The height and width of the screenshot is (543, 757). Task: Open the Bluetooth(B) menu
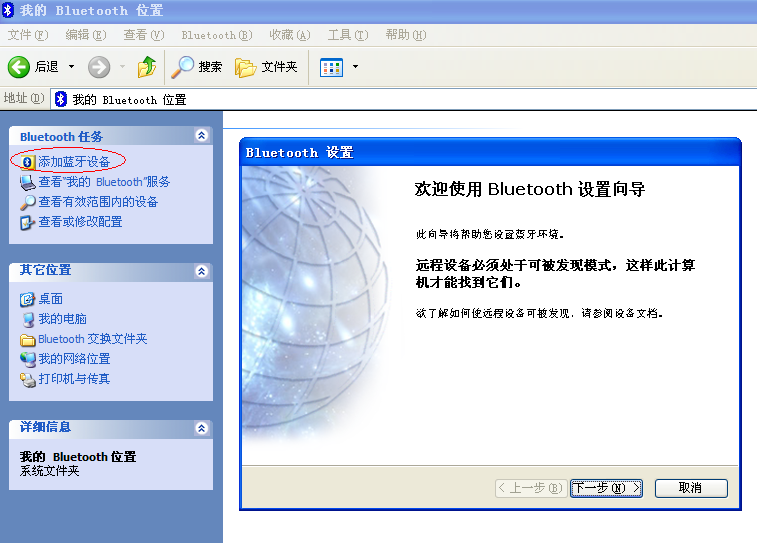coord(217,35)
